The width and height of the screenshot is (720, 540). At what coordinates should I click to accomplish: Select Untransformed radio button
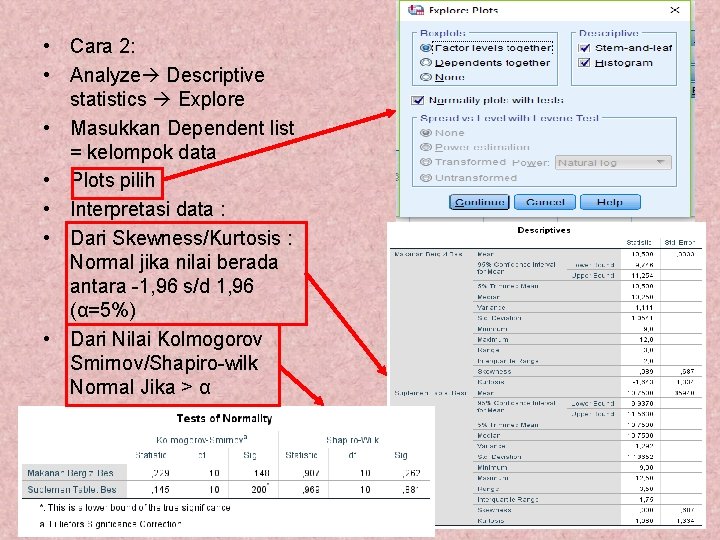click(x=426, y=178)
